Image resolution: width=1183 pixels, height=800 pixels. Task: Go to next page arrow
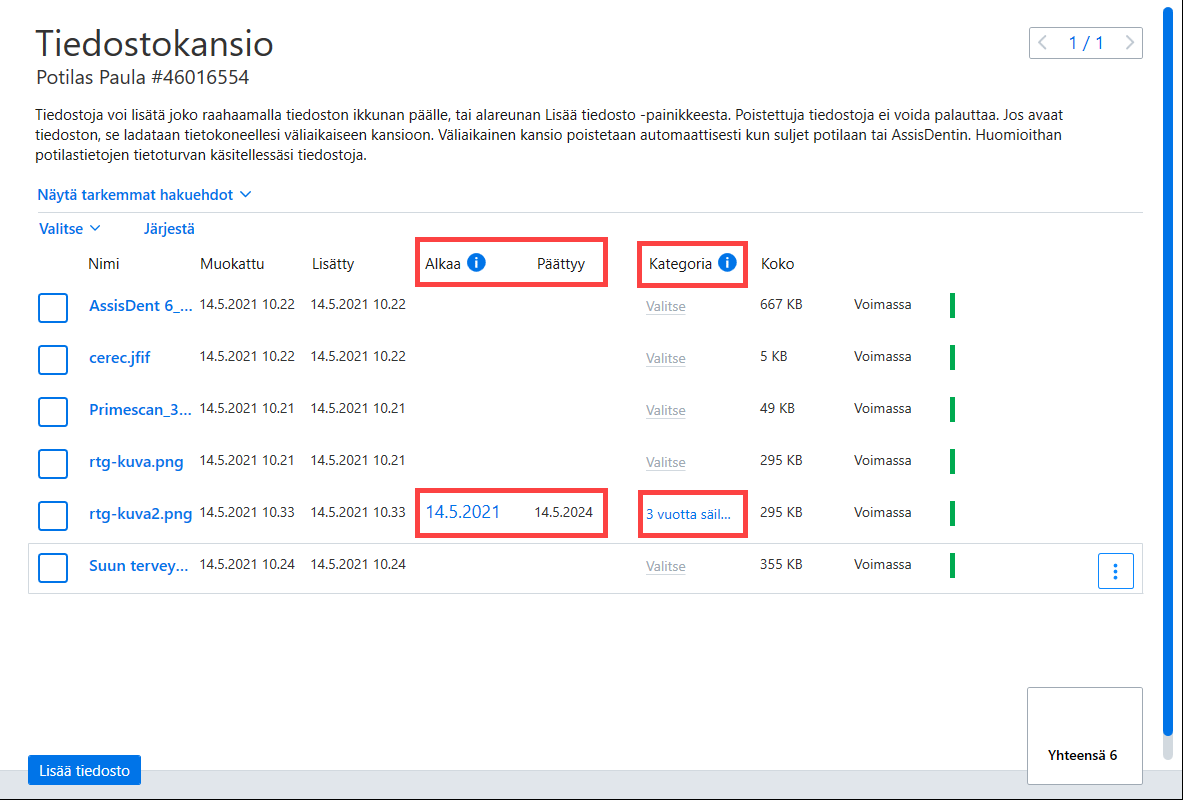1129,43
